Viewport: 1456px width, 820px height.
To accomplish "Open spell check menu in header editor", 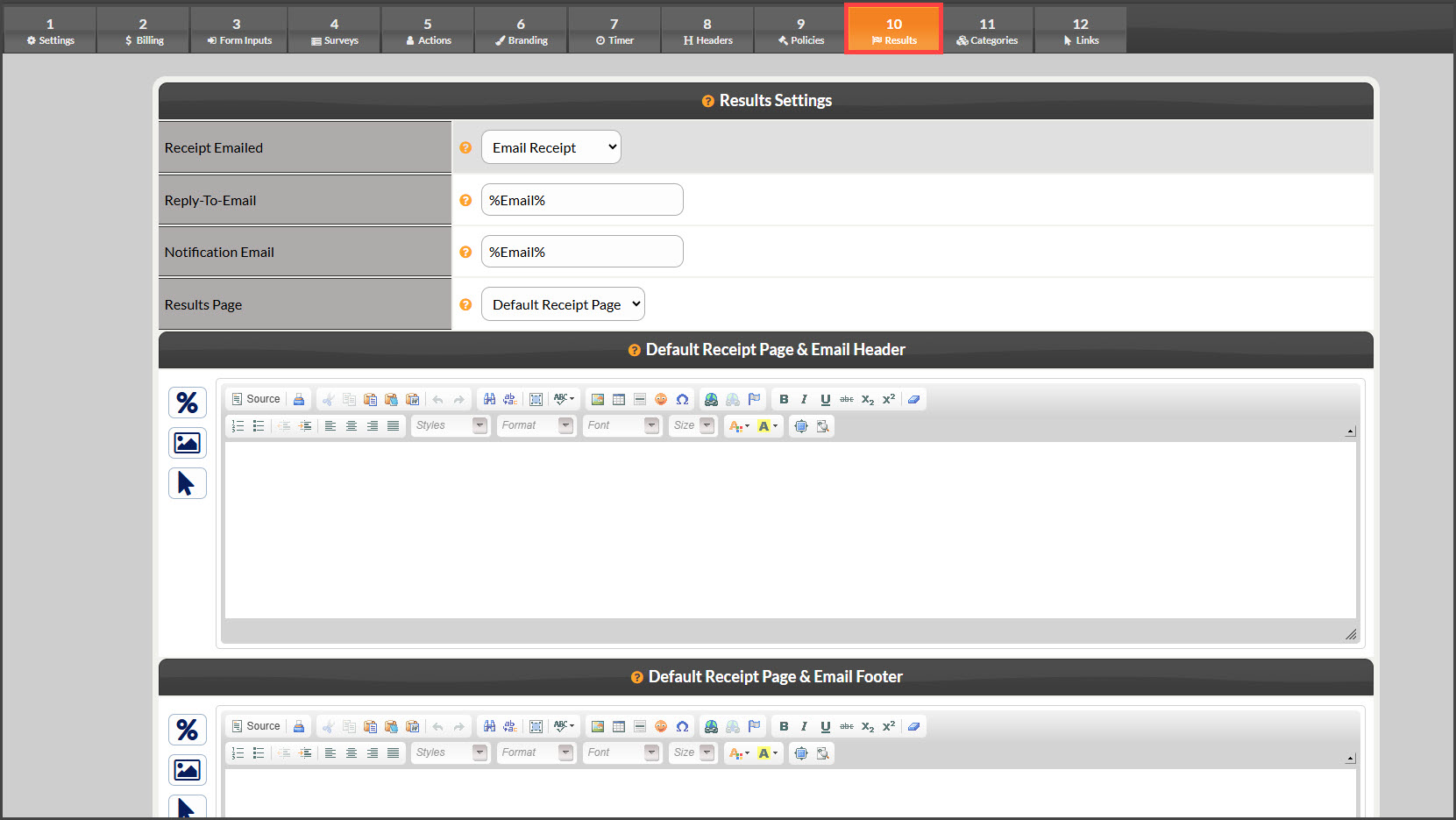I will pos(564,399).
